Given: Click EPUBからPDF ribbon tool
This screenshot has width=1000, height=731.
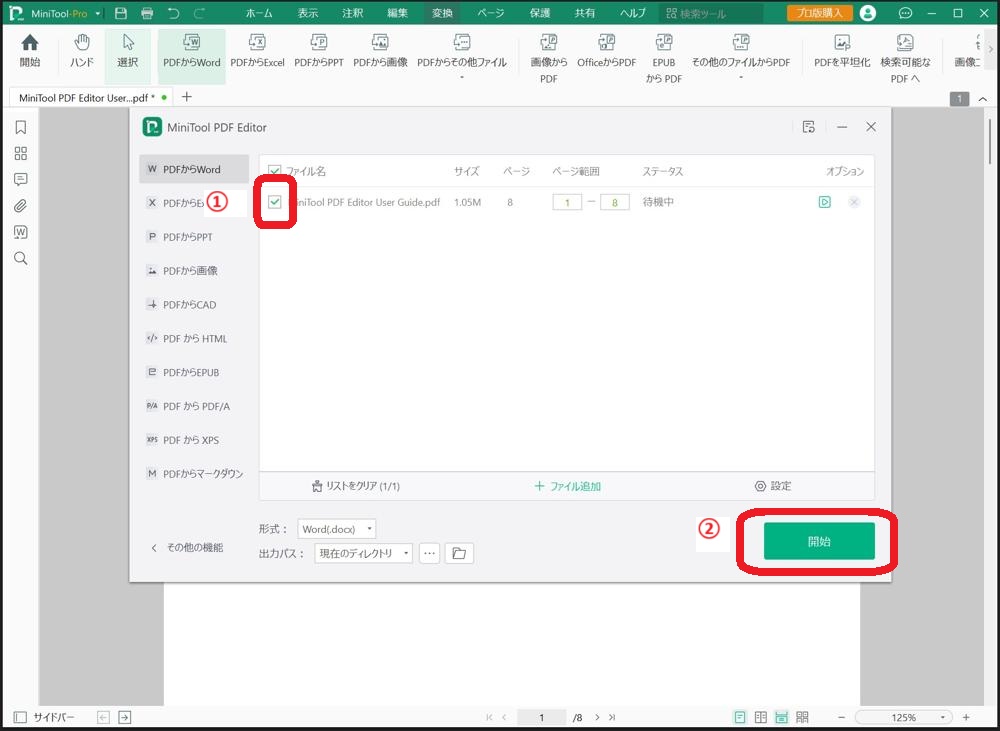Looking at the screenshot, I should point(663,59).
